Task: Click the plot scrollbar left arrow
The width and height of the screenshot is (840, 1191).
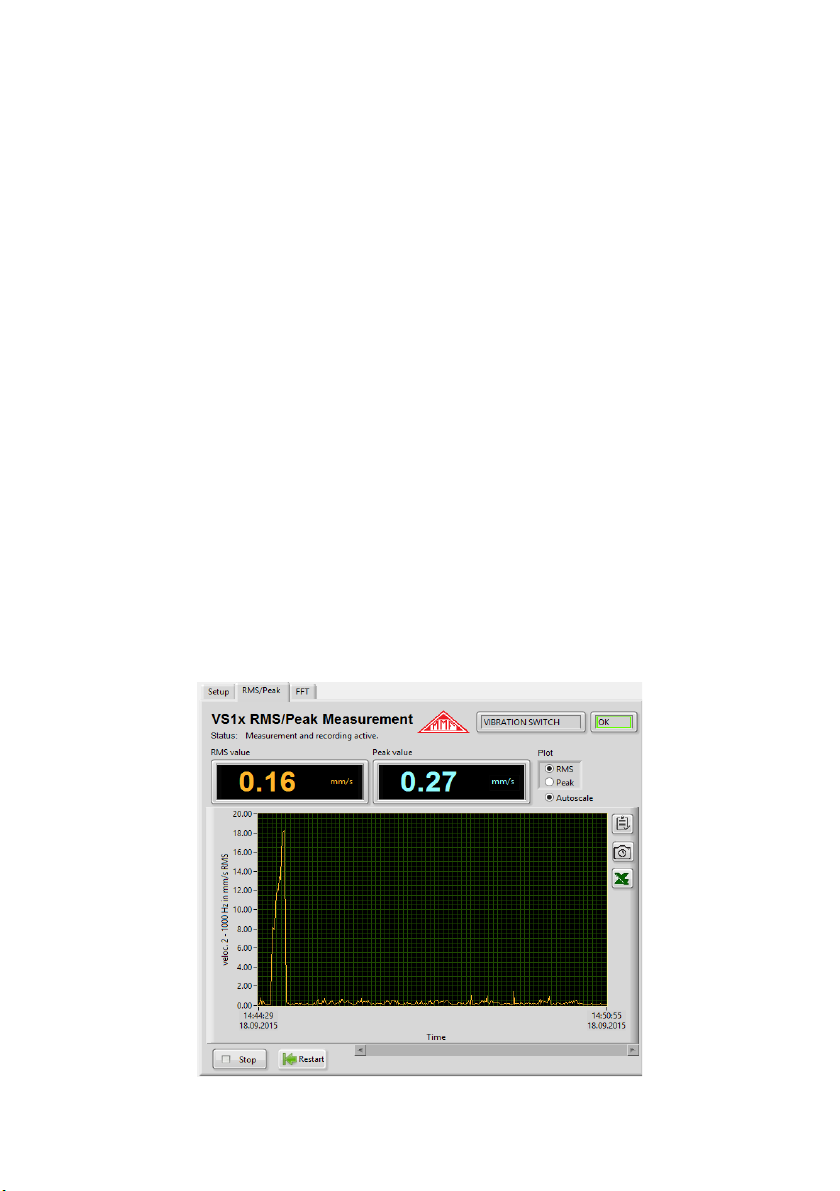Action: pyautogui.click(x=361, y=1050)
